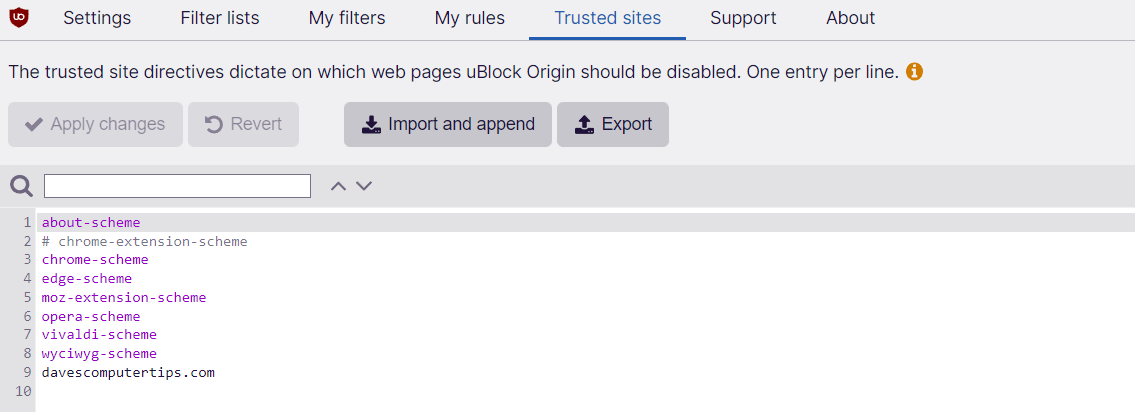Jump to the next search match using the down arrow

[364, 186]
